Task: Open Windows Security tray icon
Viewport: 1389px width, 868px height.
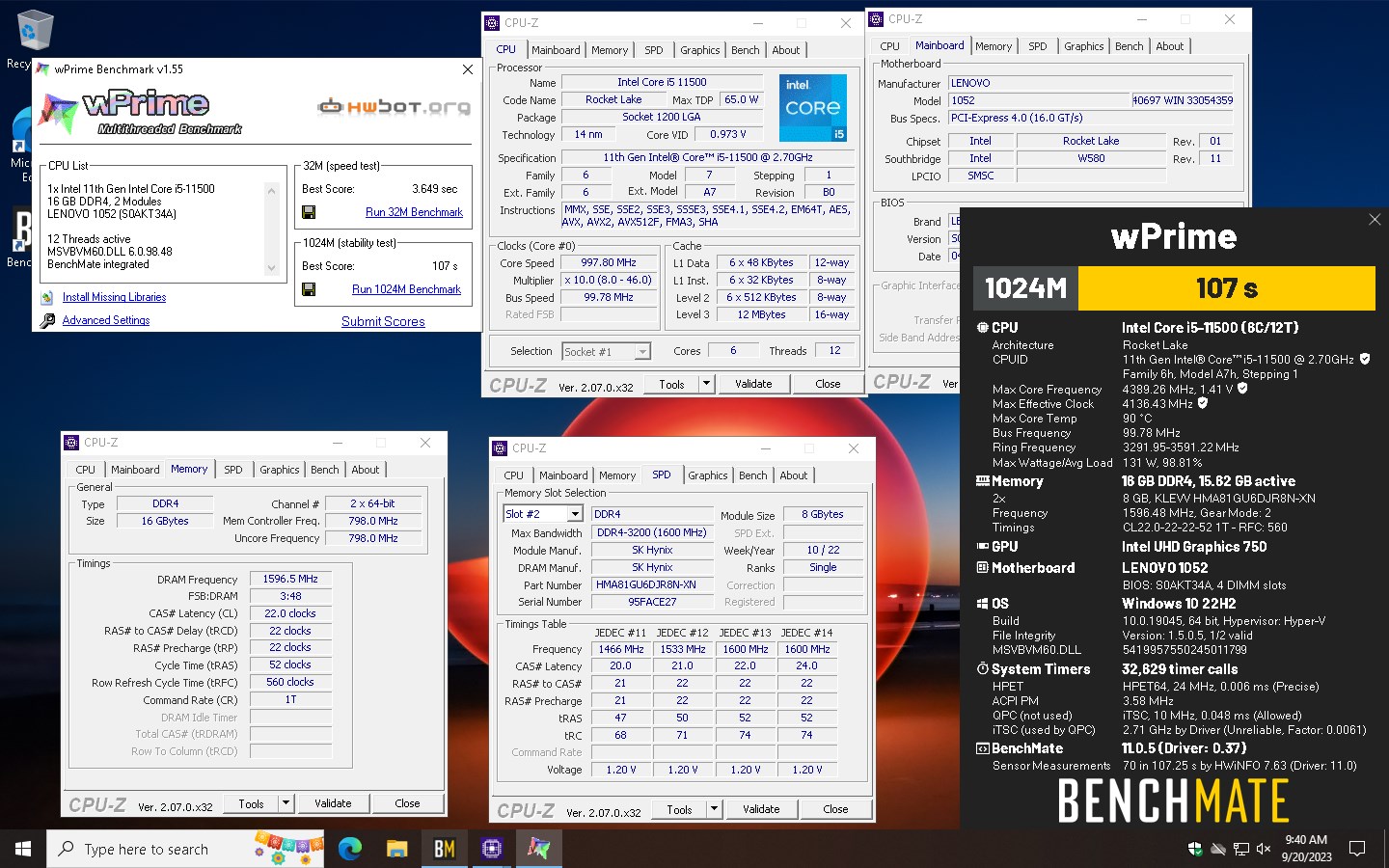Action: click(x=1195, y=849)
